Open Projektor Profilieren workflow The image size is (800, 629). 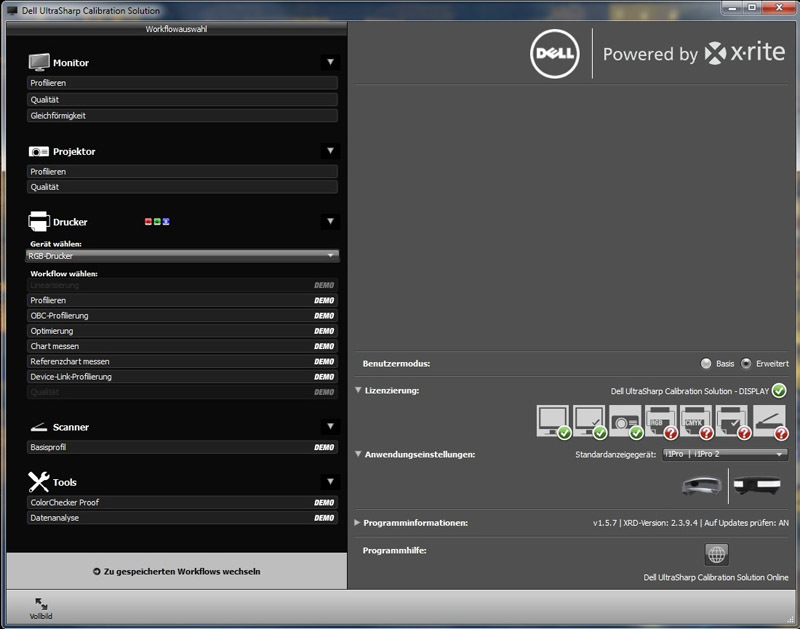(x=182, y=171)
